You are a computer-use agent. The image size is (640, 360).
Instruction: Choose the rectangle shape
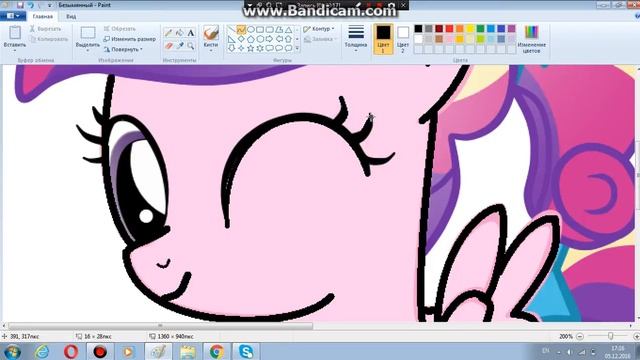click(260, 30)
